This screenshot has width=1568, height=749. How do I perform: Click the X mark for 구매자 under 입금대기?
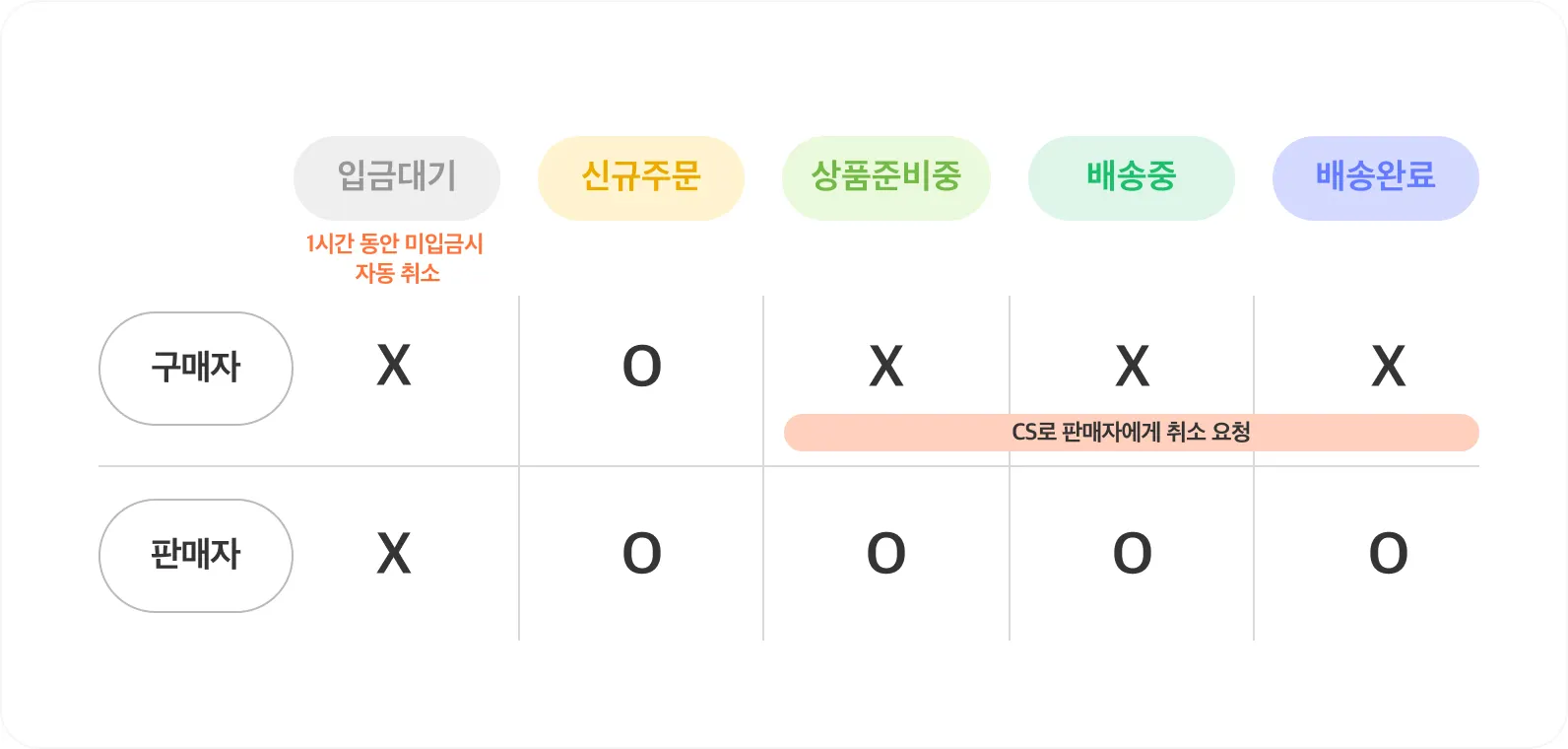[394, 366]
